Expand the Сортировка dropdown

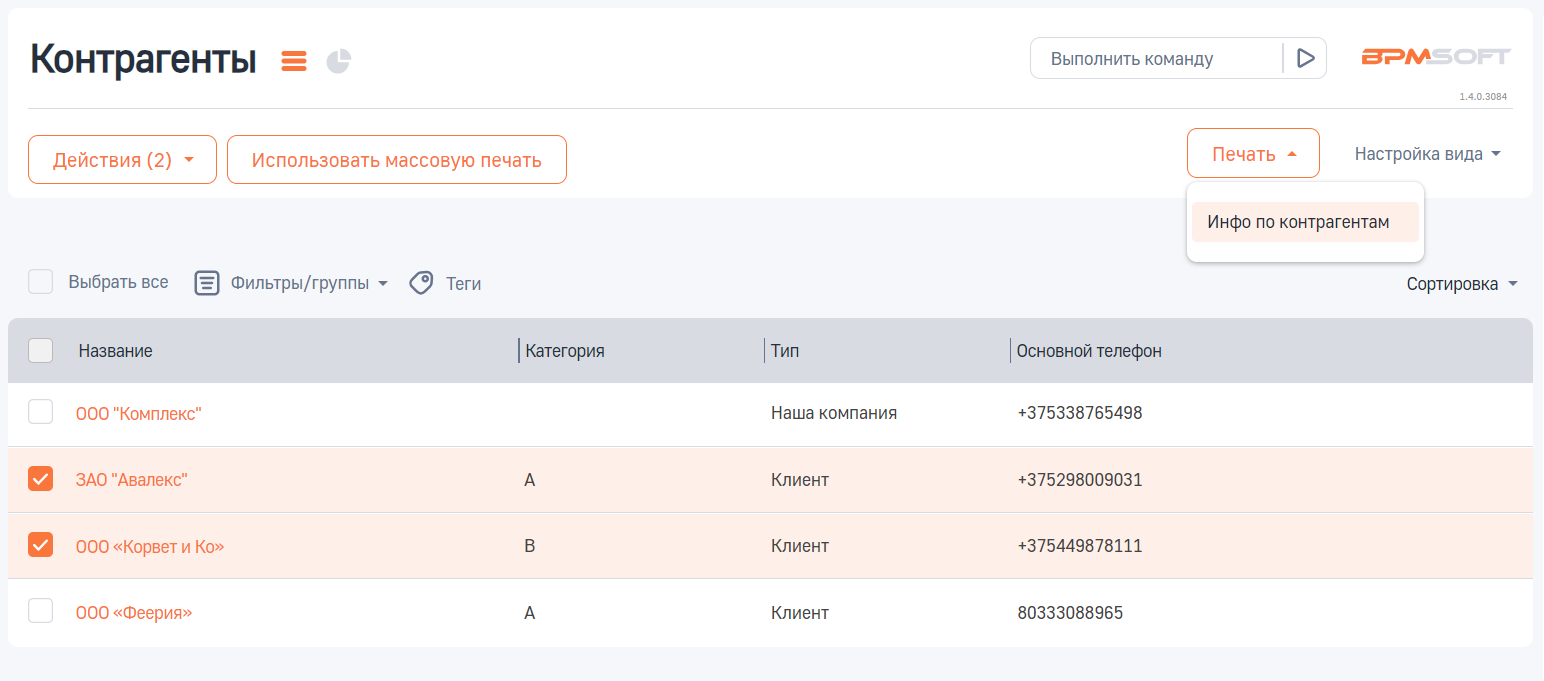click(1461, 284)
